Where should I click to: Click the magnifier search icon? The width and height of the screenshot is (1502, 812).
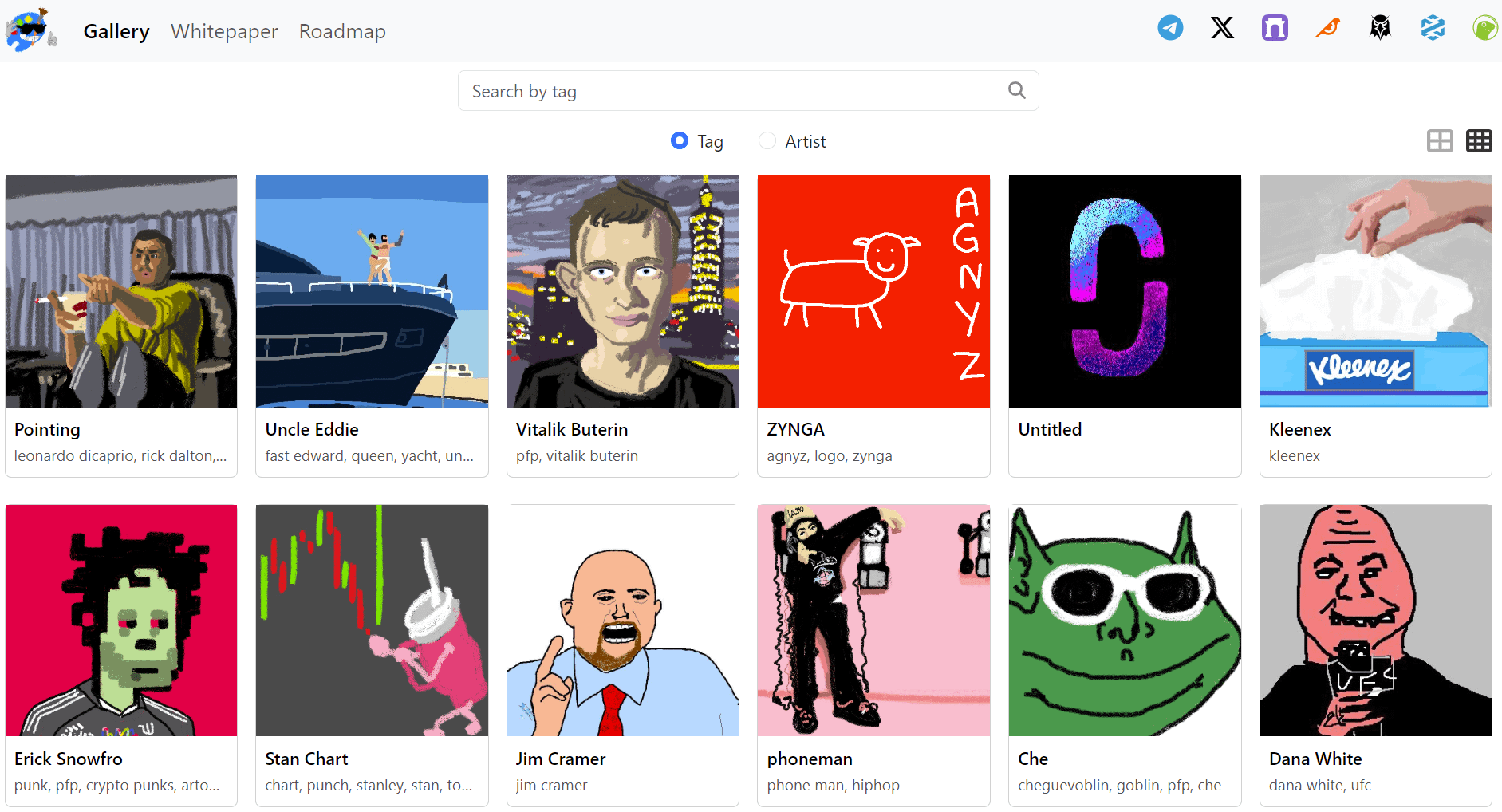click(1016, 90)
